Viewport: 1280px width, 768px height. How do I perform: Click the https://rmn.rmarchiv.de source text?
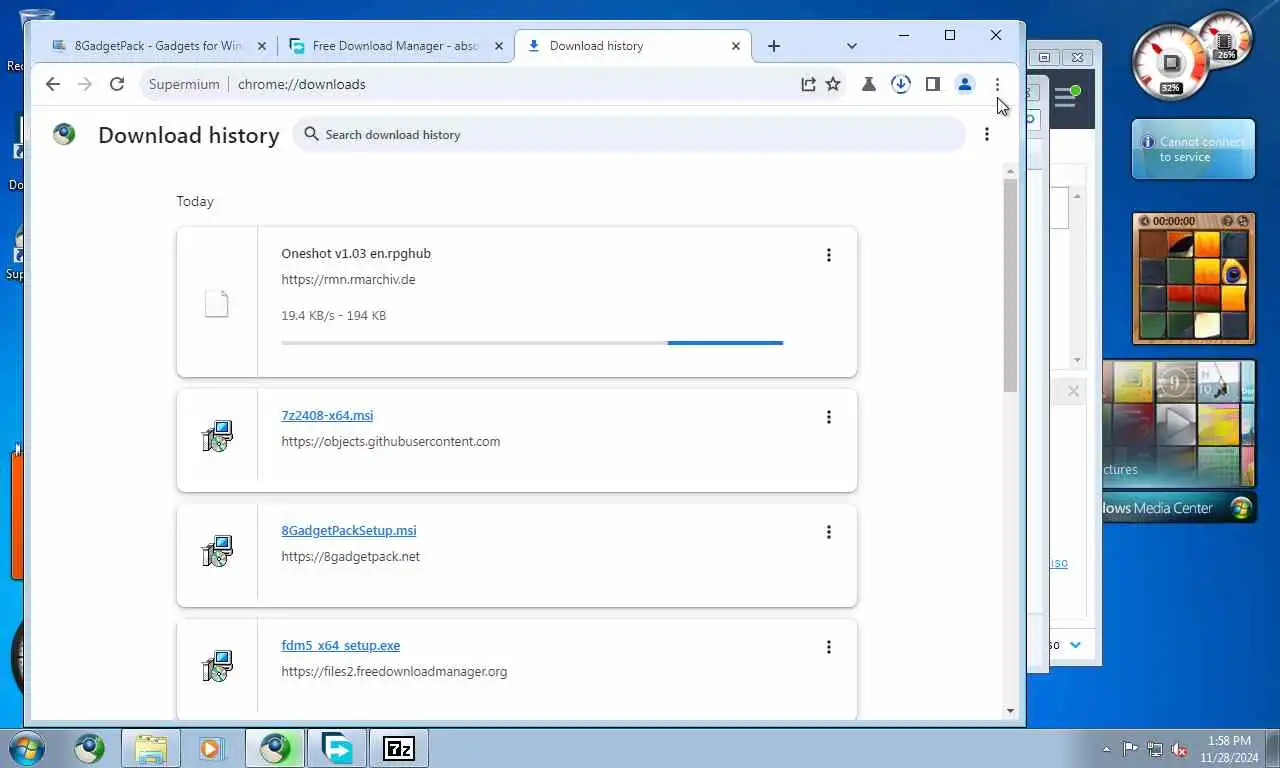tap(348, 279)
